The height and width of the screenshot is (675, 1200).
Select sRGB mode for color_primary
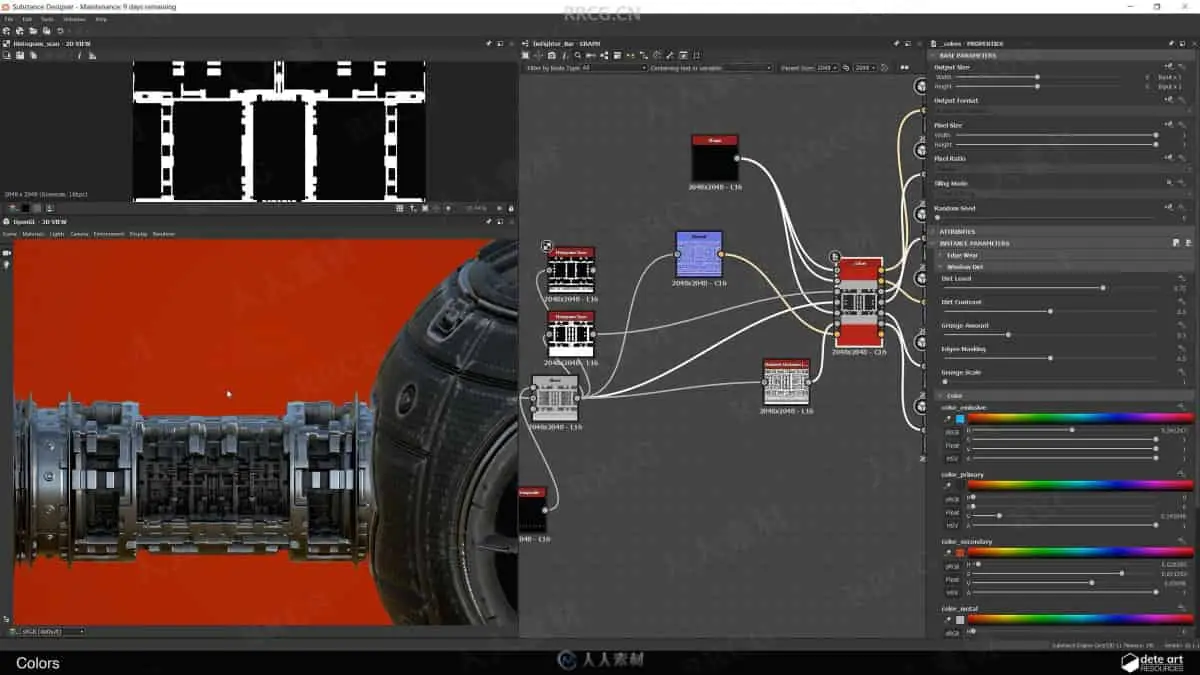(x=952, y=497)
